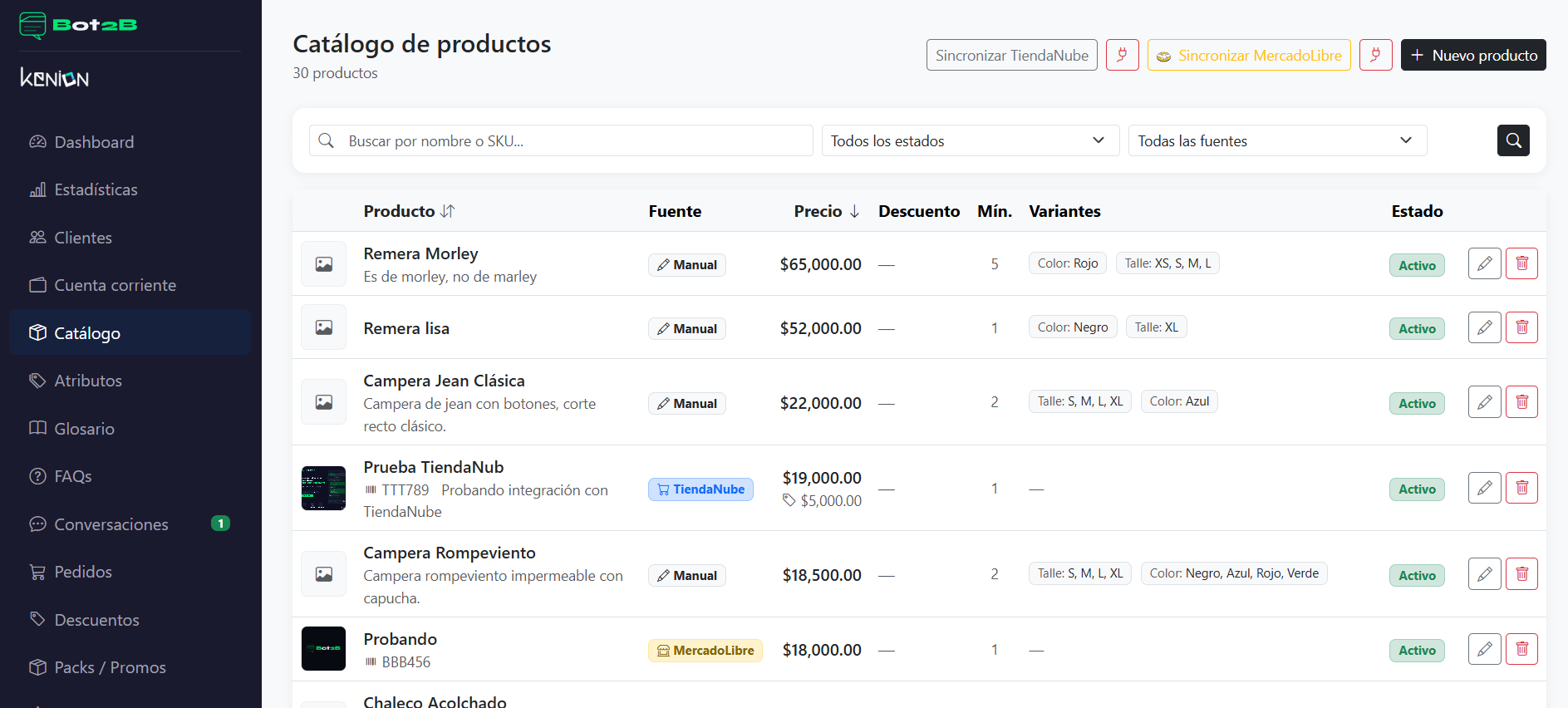The width and height of the screenshot is (1568, 708).
Task: Open Cuenta corriente in the sidebar
Action: click(130, 285)
